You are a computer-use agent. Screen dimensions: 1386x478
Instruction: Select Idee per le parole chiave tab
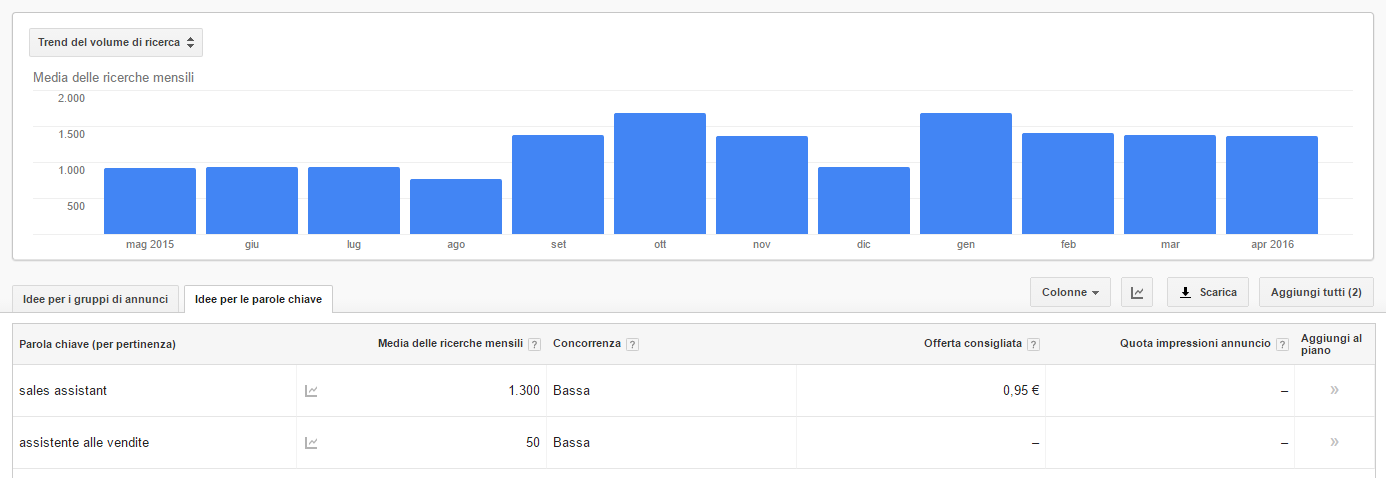[x=258, y=299]
